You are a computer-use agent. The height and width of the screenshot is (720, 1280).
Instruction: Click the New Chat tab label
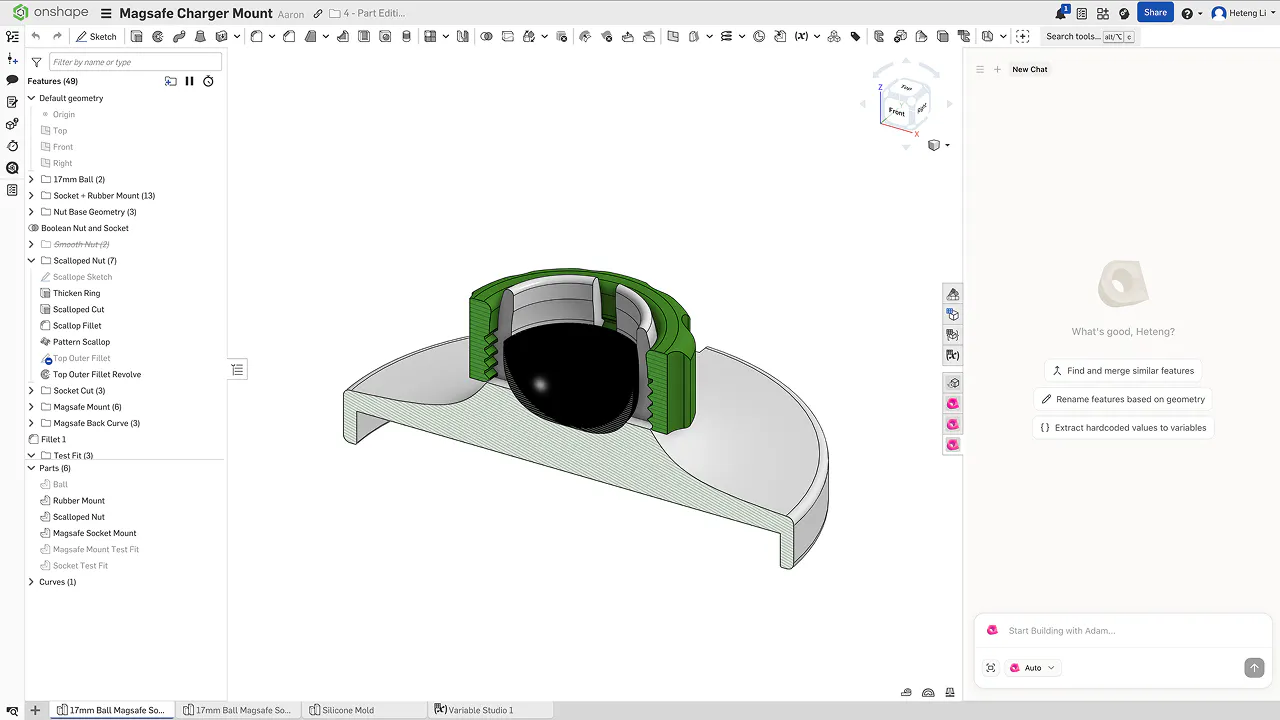1030,69
